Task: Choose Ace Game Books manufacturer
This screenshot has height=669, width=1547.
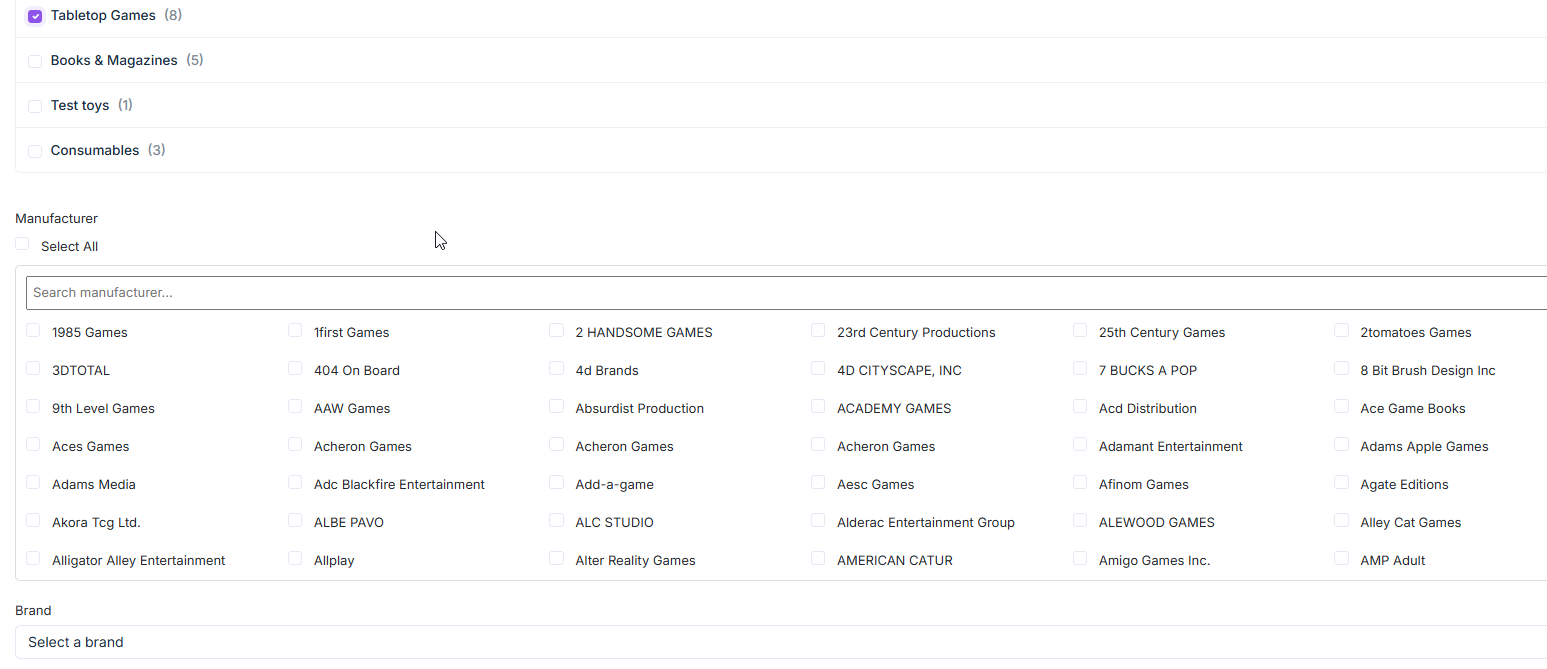Action: tap(1342, 407)
